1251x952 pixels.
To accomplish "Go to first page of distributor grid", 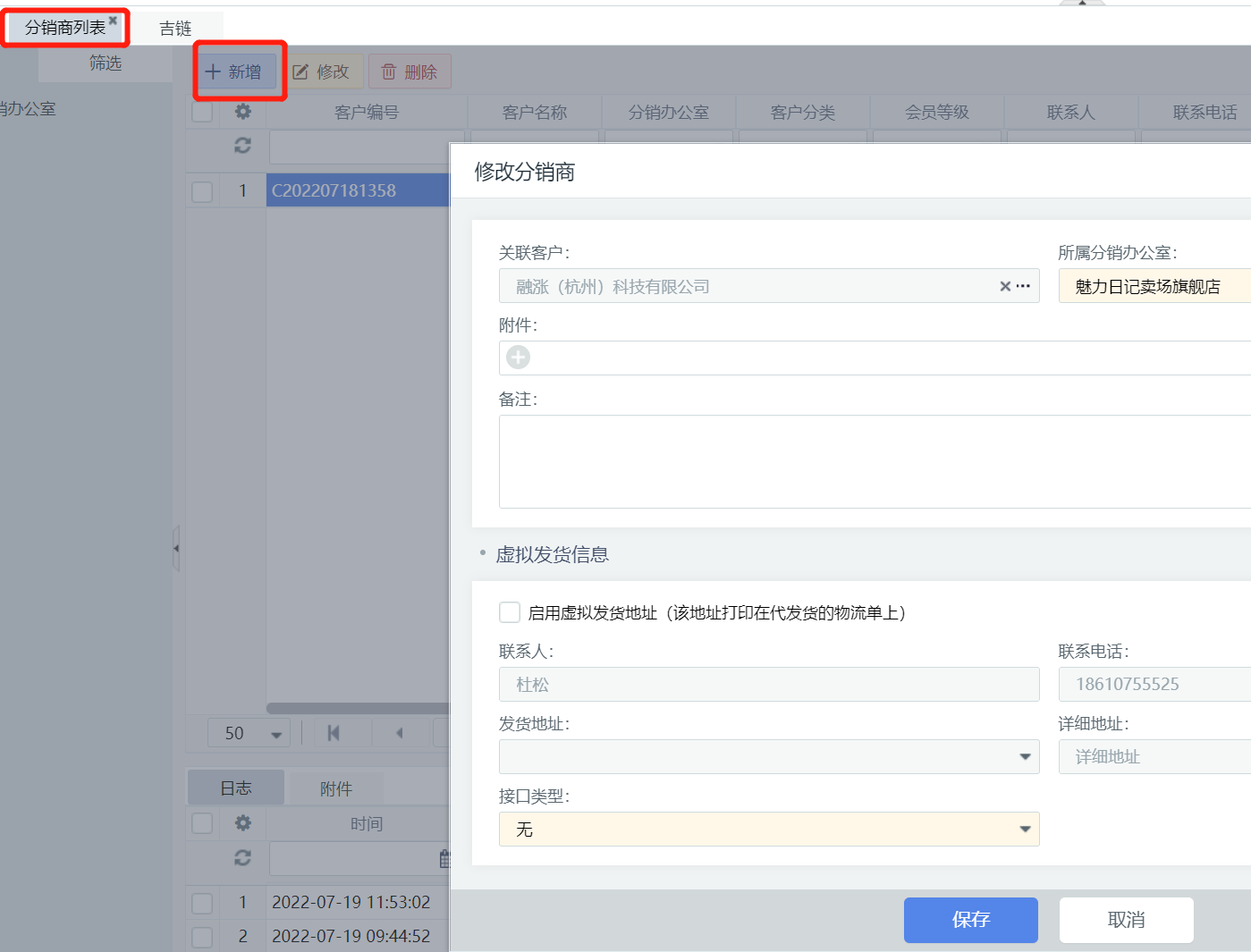I will coord(334,733).
